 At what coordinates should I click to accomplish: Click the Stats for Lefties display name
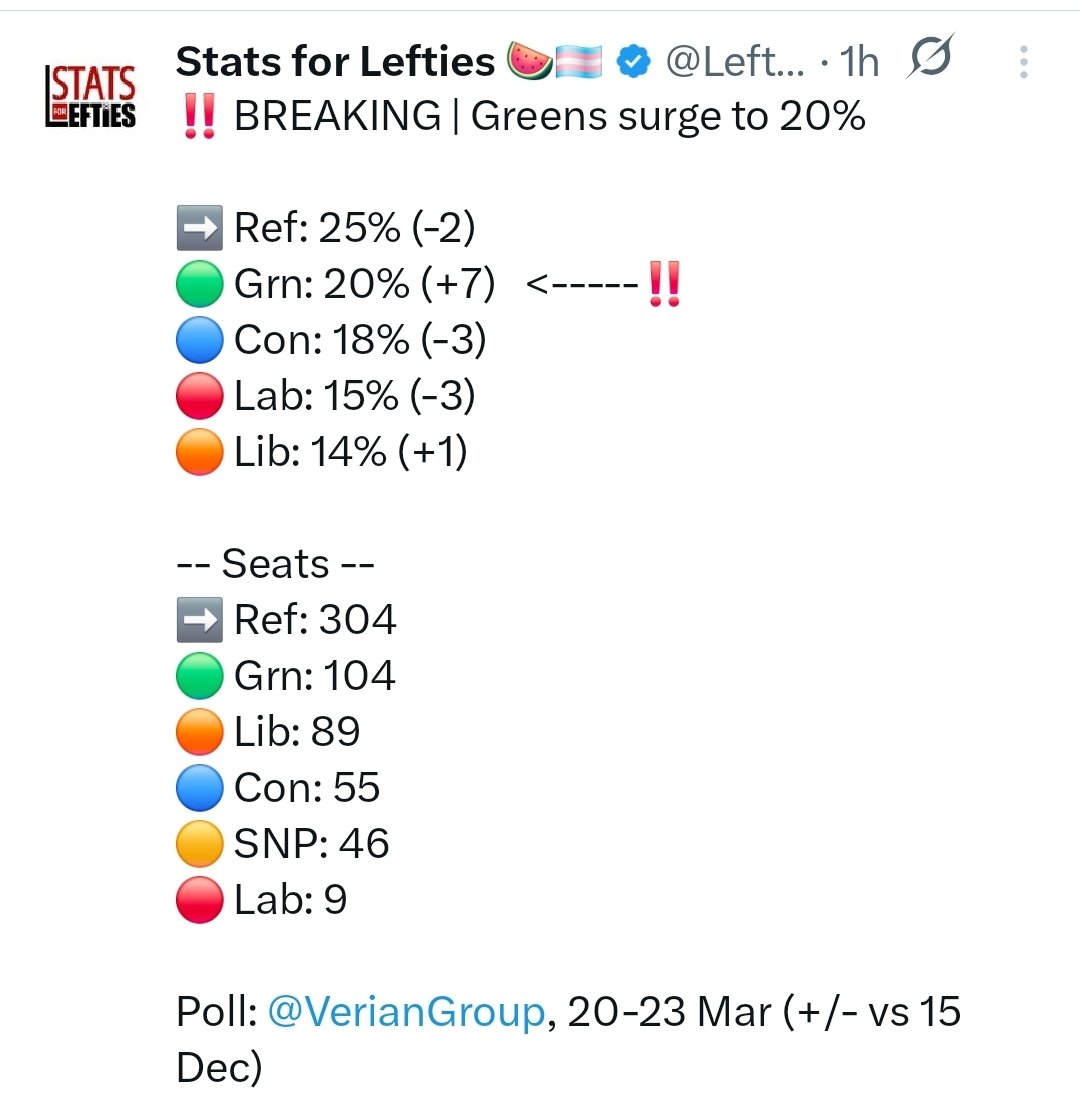(x=336, y=62)
